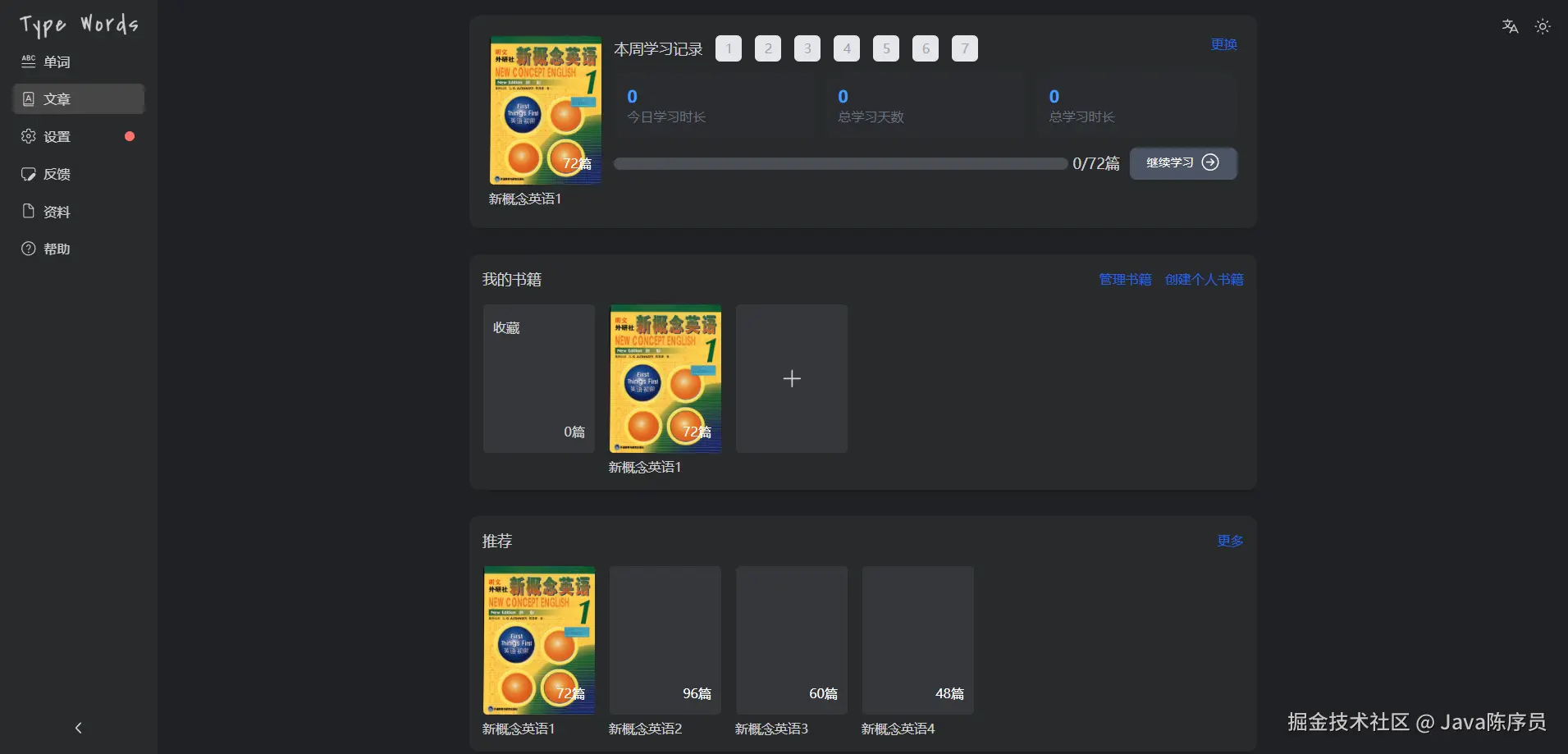This screenshot has width=1568, height=754.
Task: Open the 单词 menu item
Action: [79, 62]
